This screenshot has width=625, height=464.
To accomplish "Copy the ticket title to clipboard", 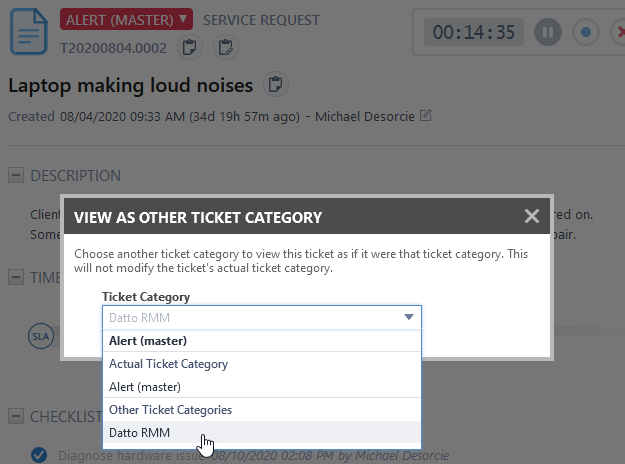I will click(276, 84).
